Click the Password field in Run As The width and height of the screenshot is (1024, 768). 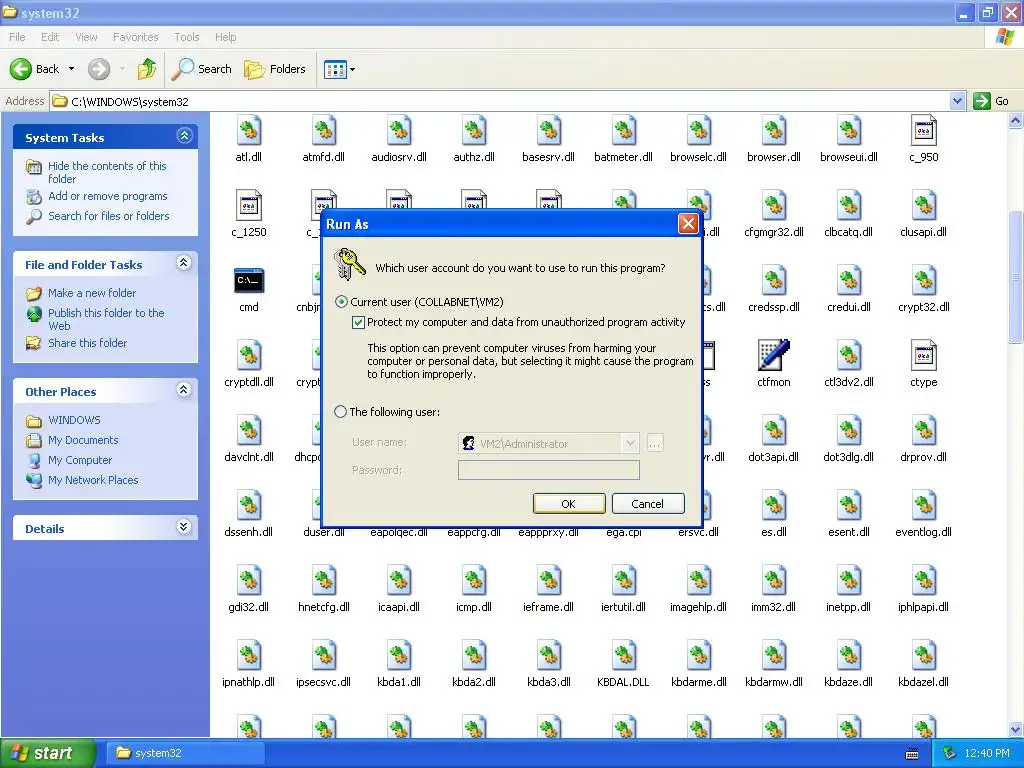point(549,470)
